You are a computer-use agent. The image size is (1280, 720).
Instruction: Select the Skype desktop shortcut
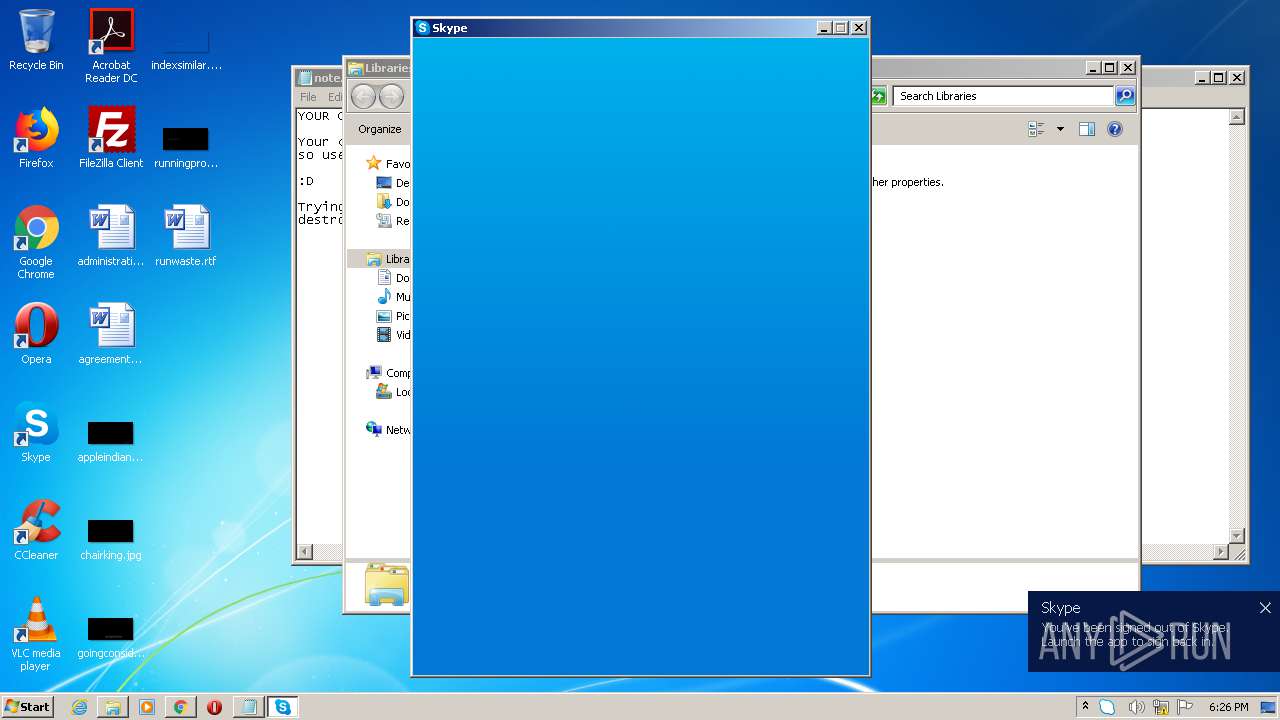36,432
